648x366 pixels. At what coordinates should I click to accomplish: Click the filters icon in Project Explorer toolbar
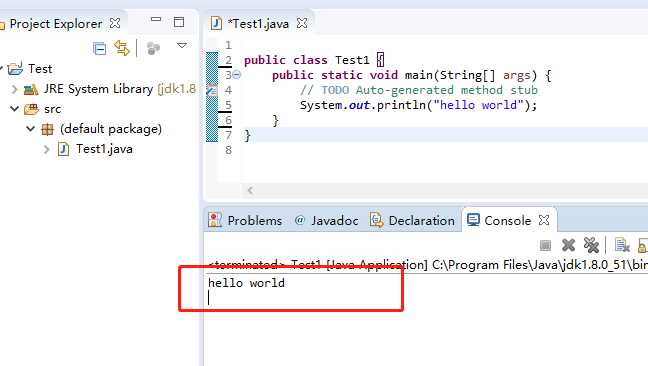[x=153, y=48]
